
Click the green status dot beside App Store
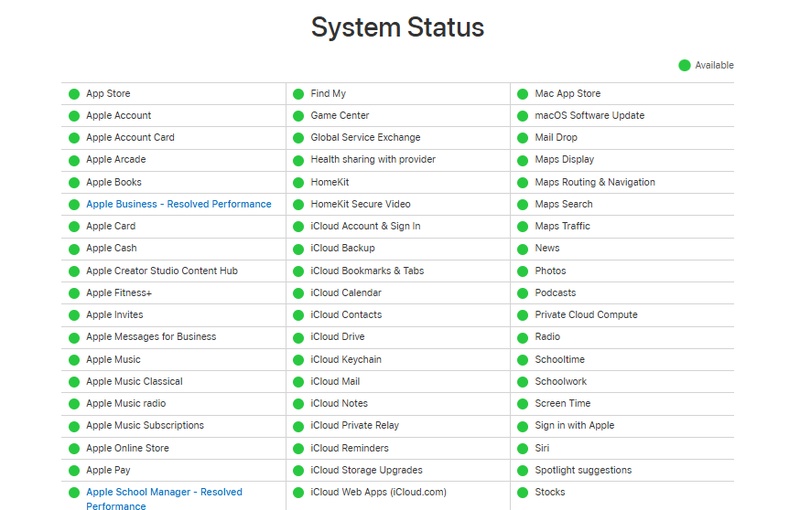74,94
